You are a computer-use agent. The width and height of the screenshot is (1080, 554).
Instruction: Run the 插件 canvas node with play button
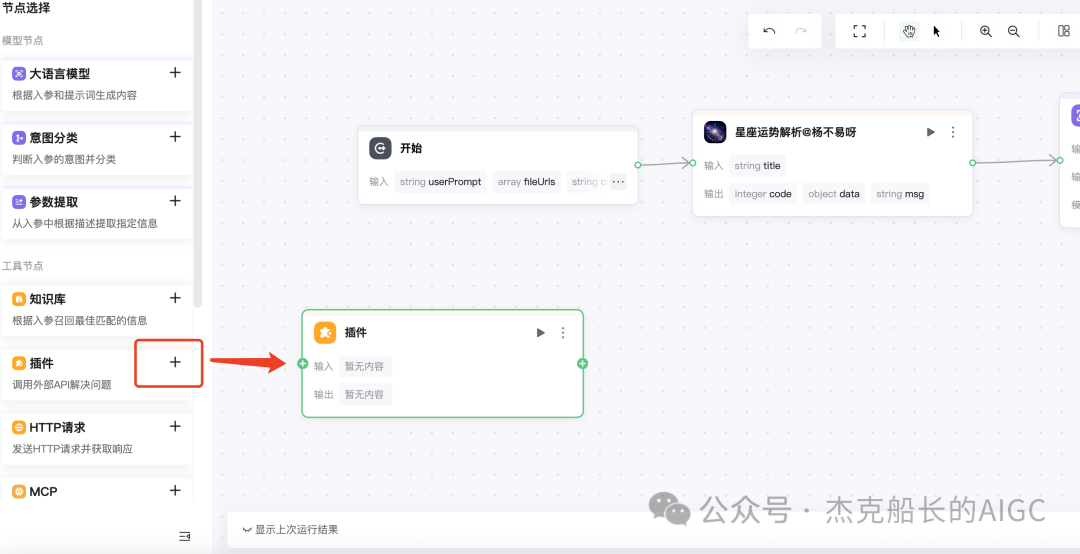pyautogui.click(x=541, y=333)
